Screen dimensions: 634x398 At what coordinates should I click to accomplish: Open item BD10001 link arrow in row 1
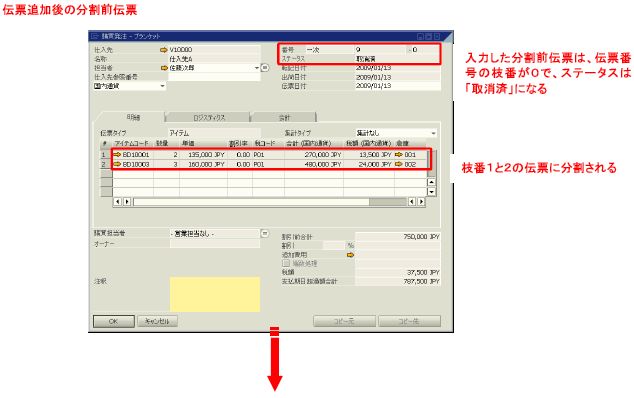(117, 155)
